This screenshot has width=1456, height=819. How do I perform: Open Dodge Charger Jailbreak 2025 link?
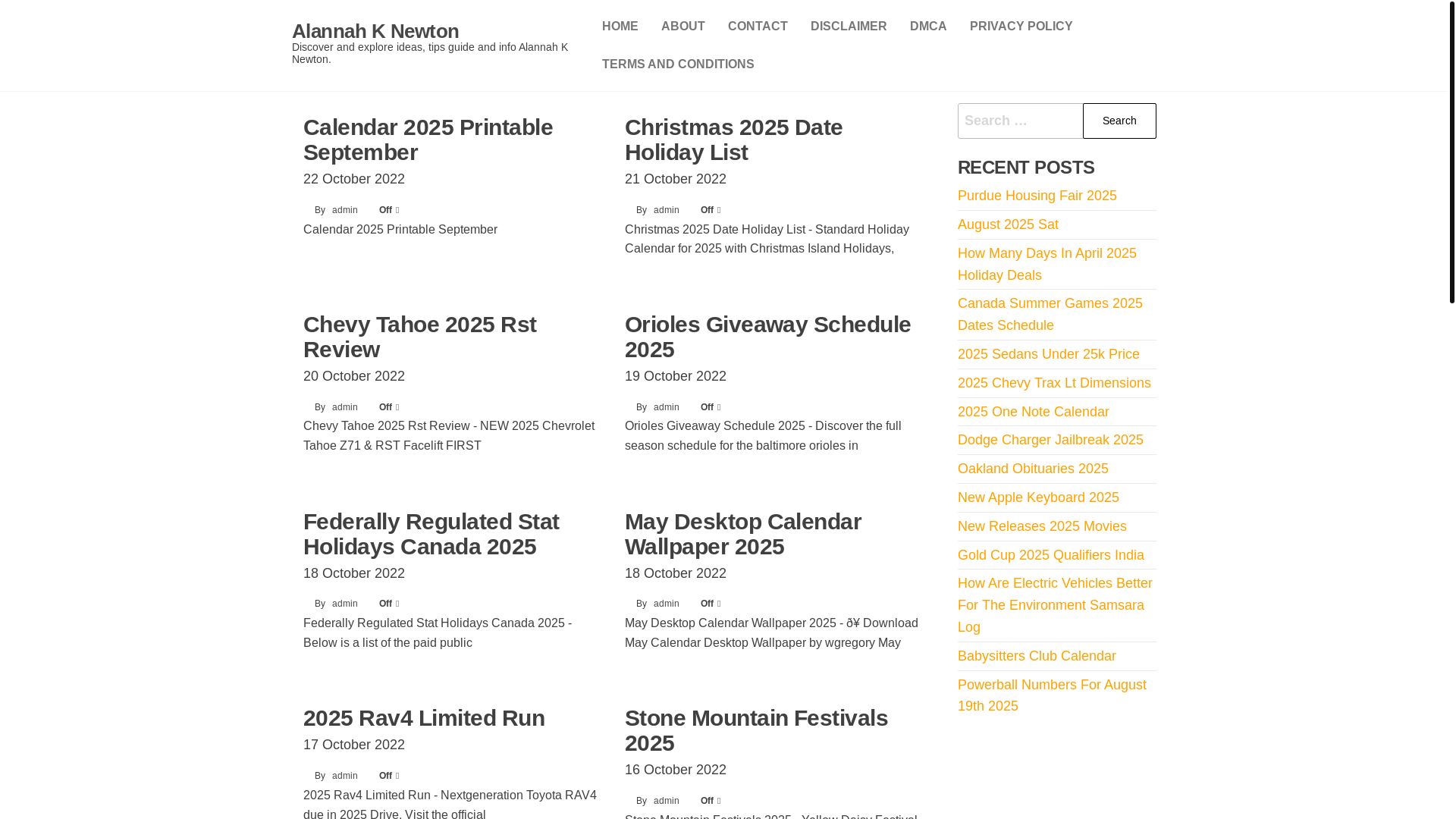[x=1050, y=440]
